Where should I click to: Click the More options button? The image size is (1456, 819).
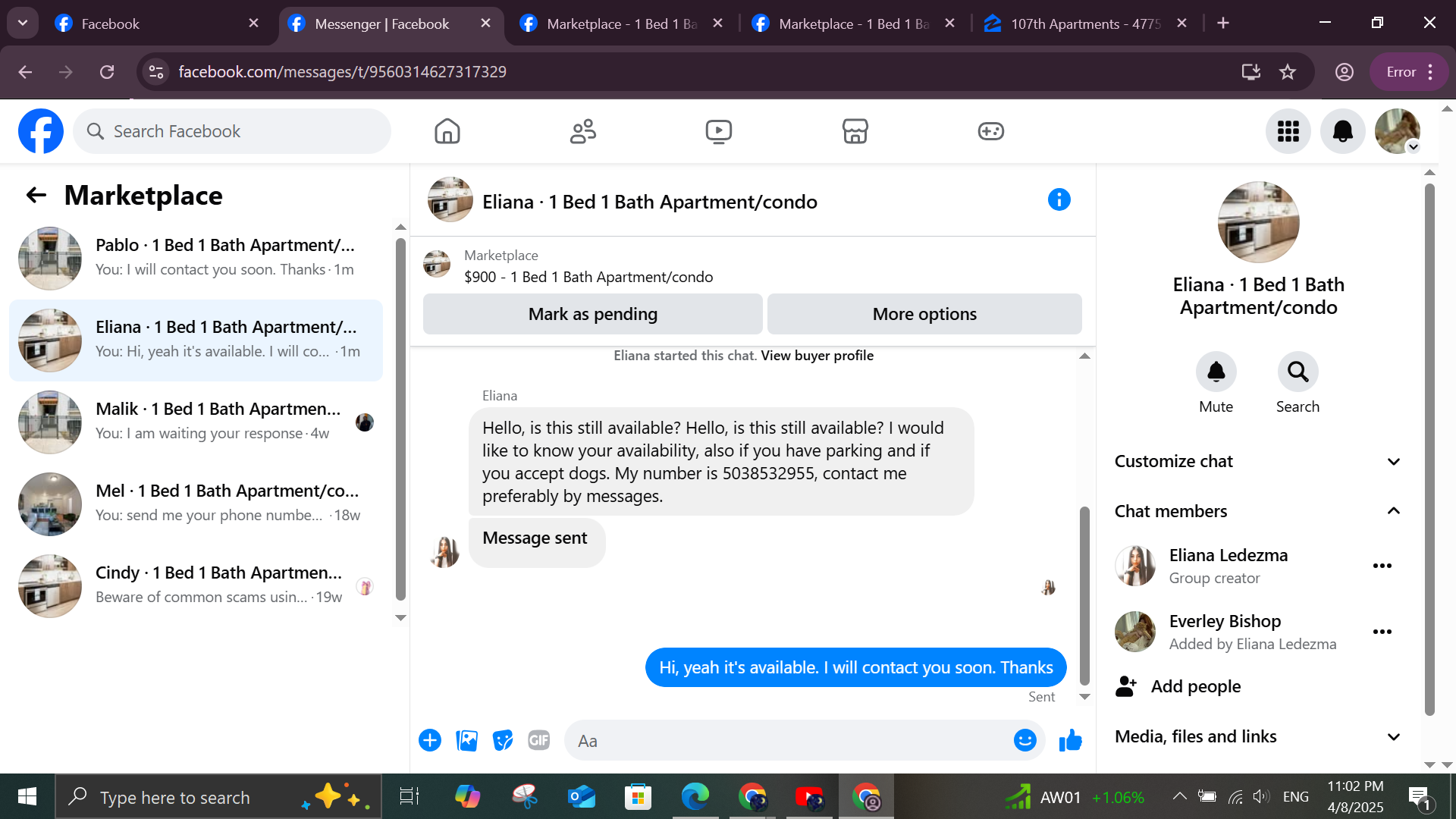(x=924, y=314)
